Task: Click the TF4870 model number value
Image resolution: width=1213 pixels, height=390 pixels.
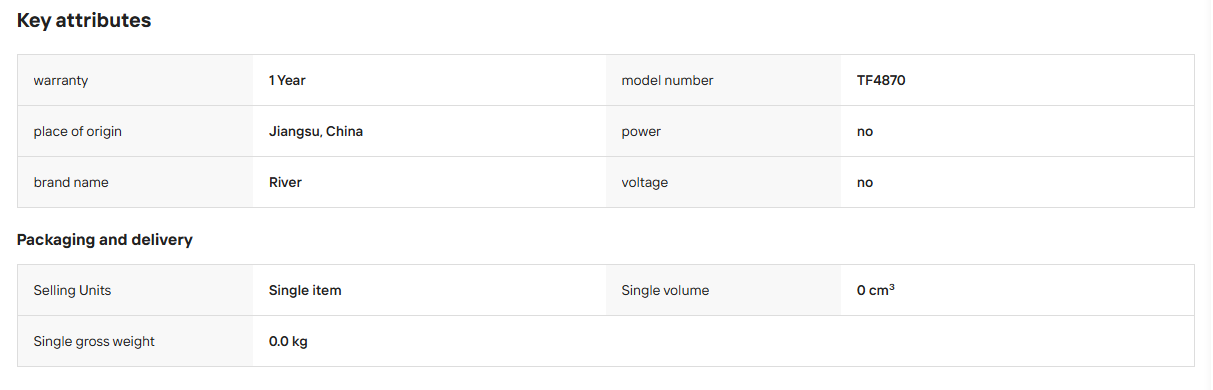Action: pyautogui.click(x=881, y=80)
